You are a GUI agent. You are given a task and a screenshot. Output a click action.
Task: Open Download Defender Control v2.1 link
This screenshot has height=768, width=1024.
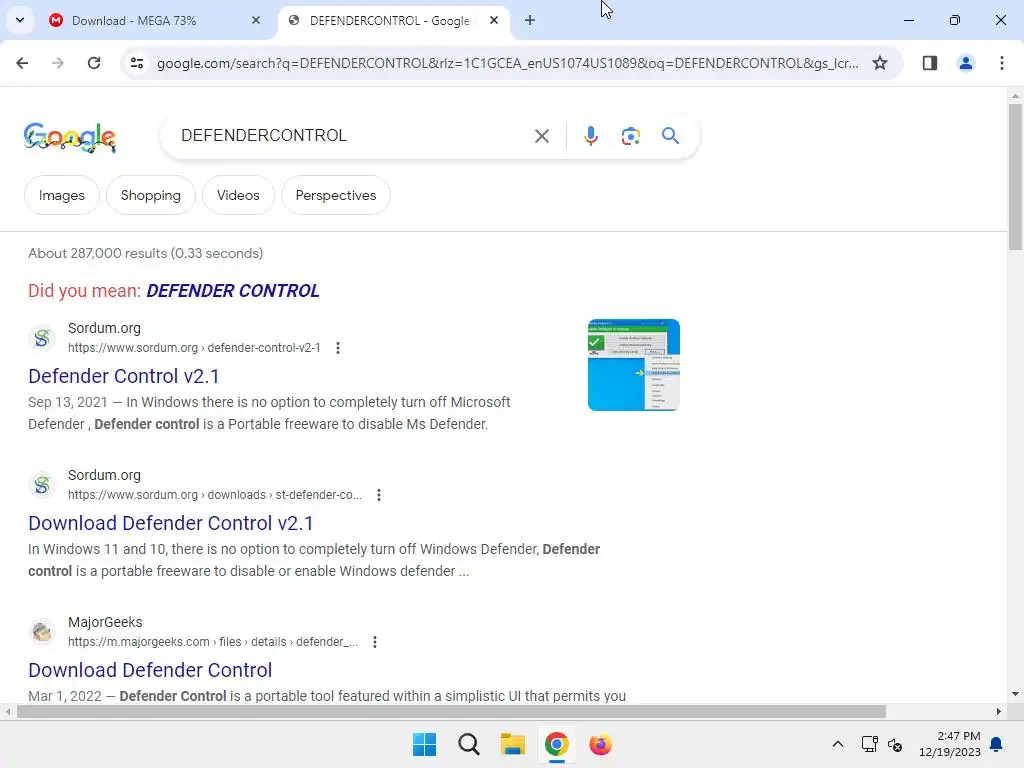[171, 523]
